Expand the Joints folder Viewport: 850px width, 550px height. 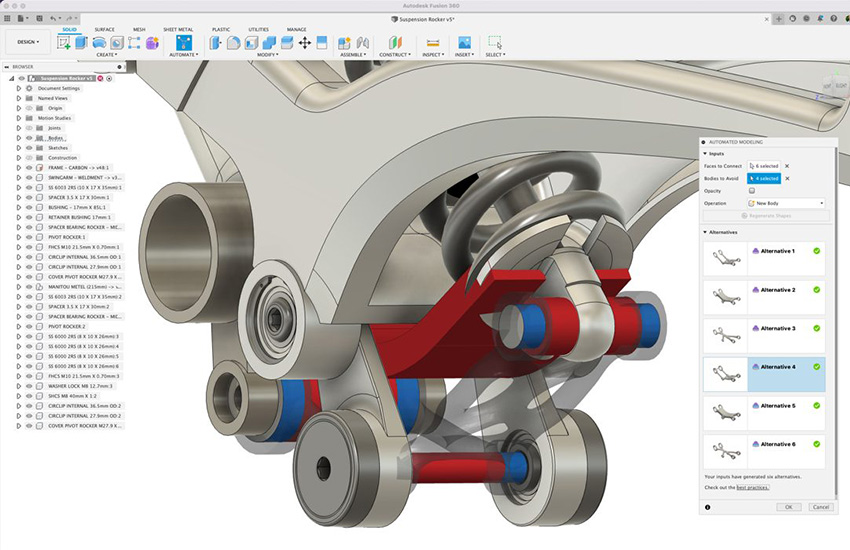click(19, 128)
